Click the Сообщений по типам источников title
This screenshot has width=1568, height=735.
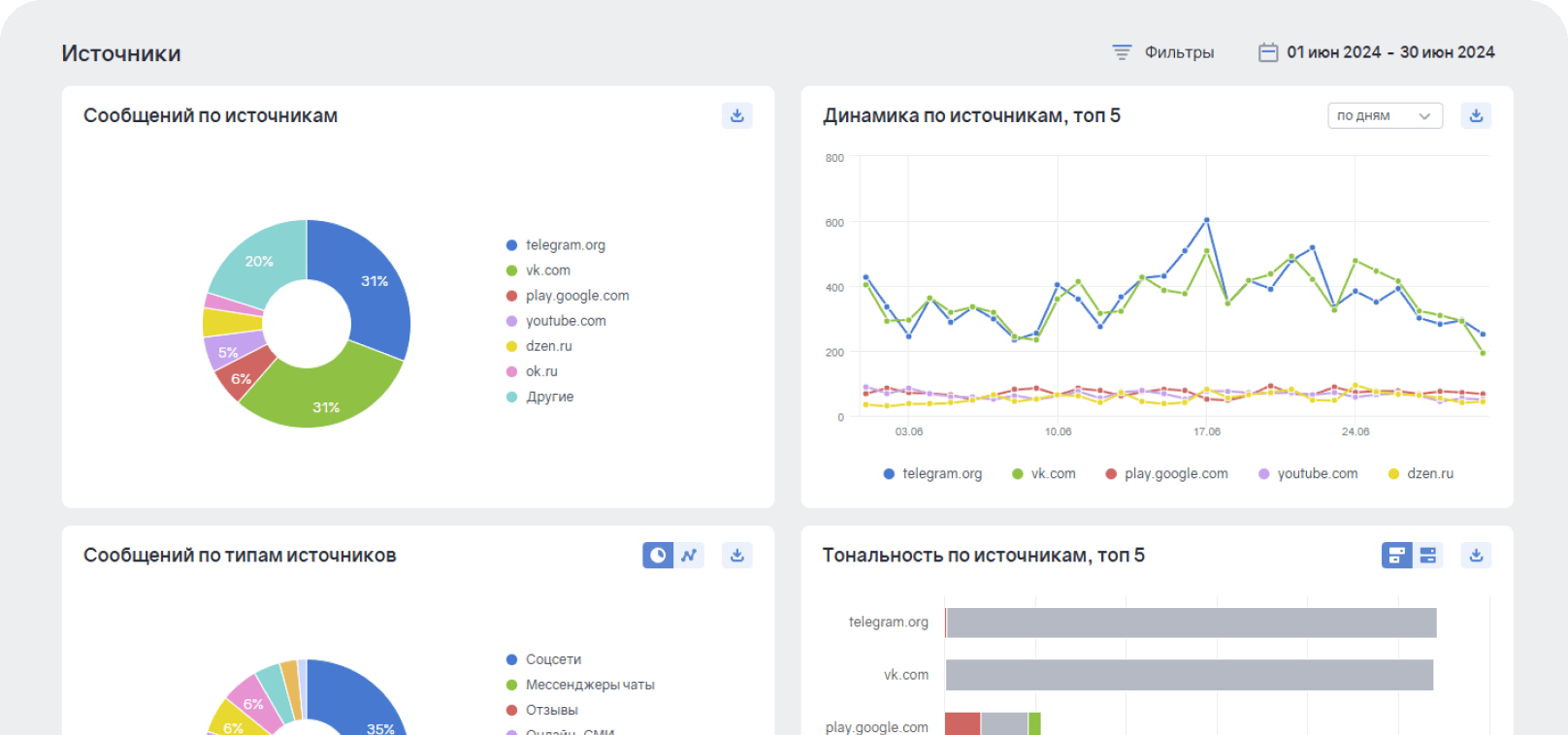240,556
